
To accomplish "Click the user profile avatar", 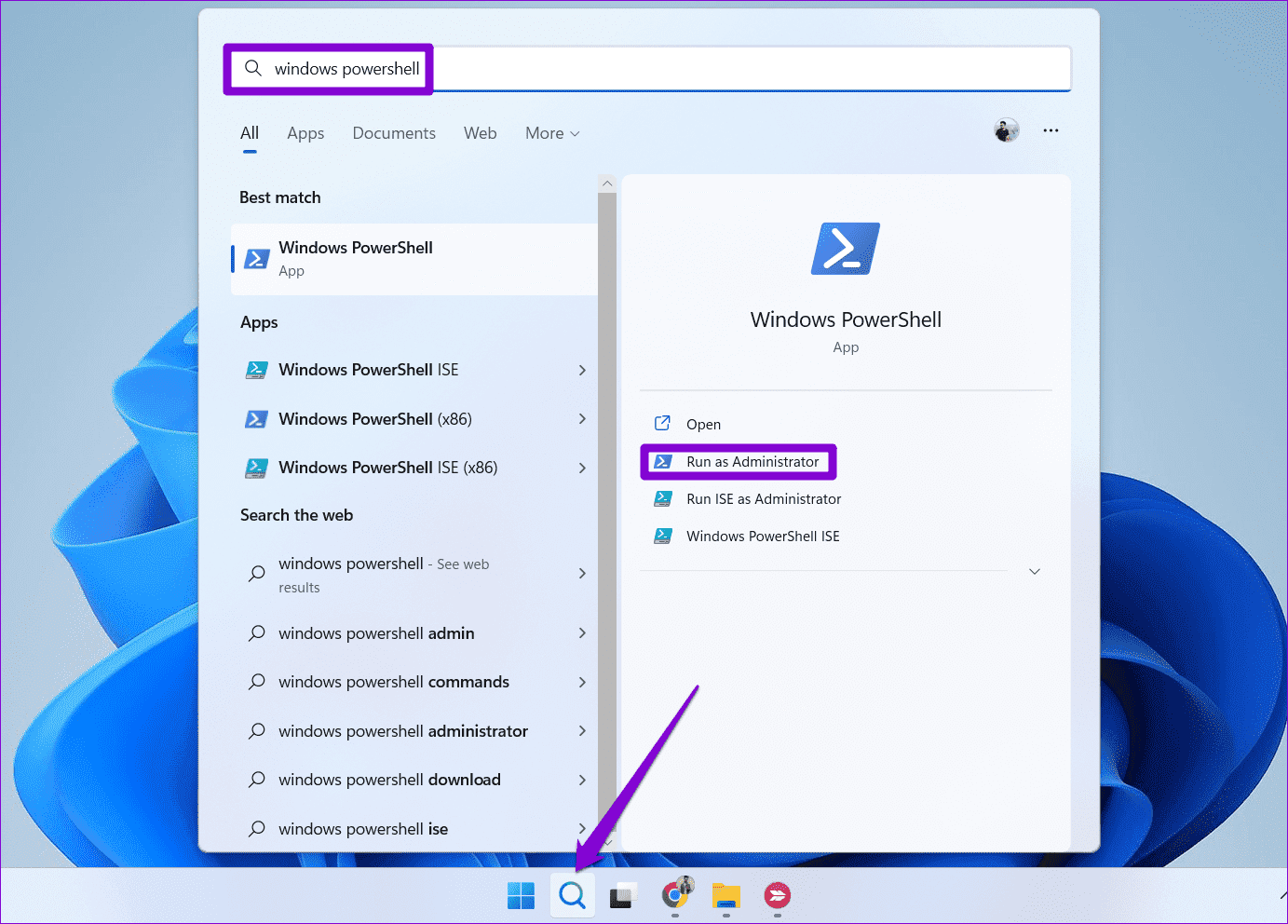I will point(1007,130).
